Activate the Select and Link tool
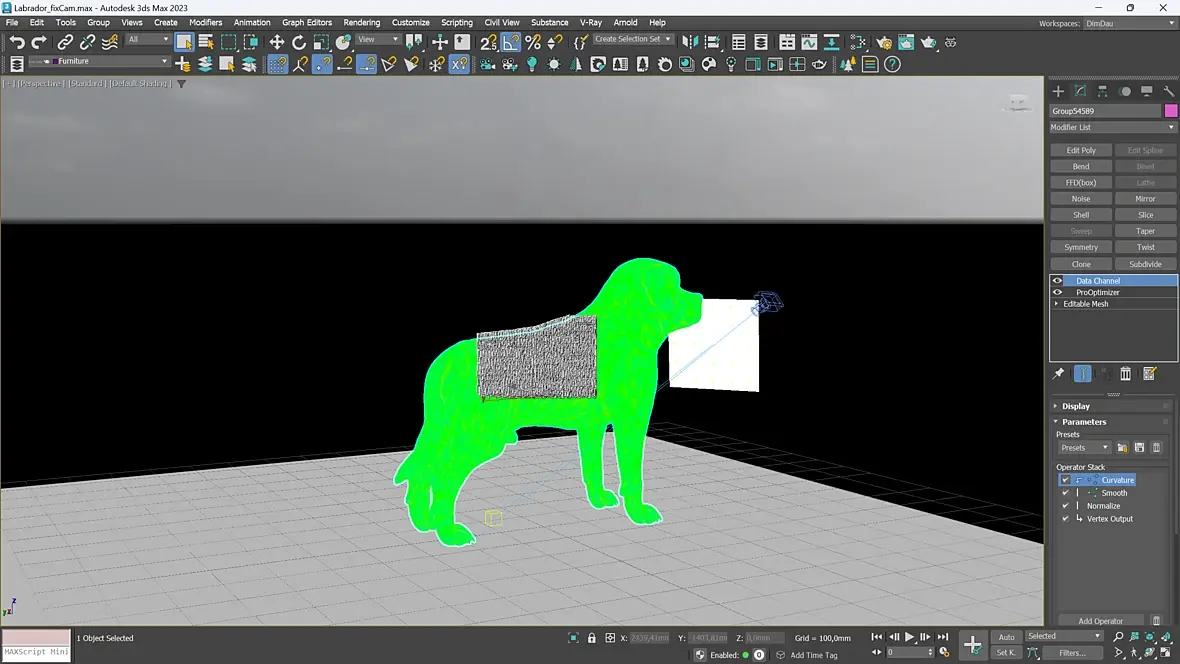This screenshot has width=1180, height=664. (x=65, y=42)
